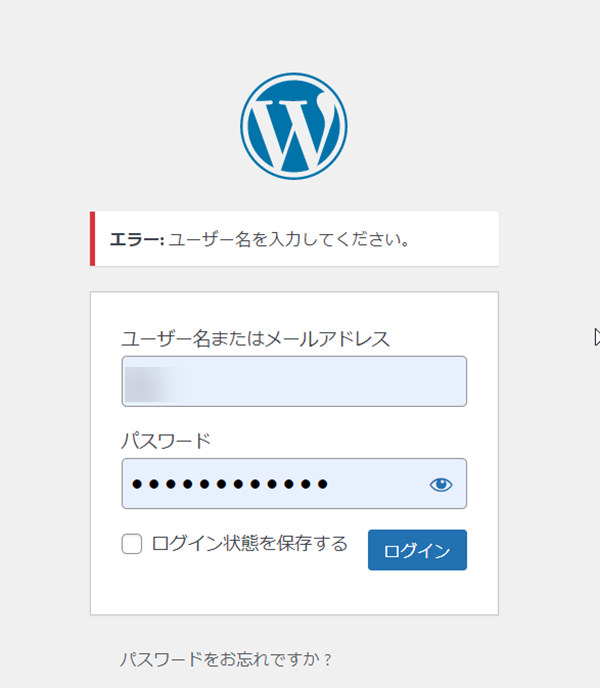The width and height of the screenshot is (600, 688).
Task: Click the blurred text inside username field
Action: [x=154, y=384]
